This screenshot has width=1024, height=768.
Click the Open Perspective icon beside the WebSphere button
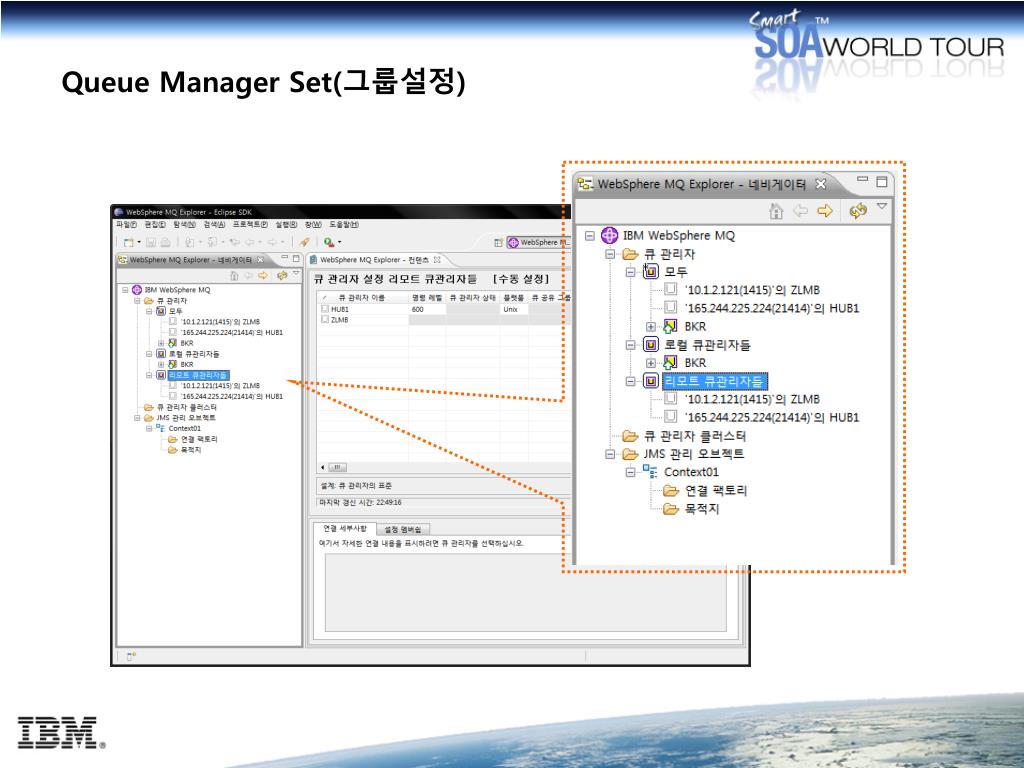tap(498, 243)
